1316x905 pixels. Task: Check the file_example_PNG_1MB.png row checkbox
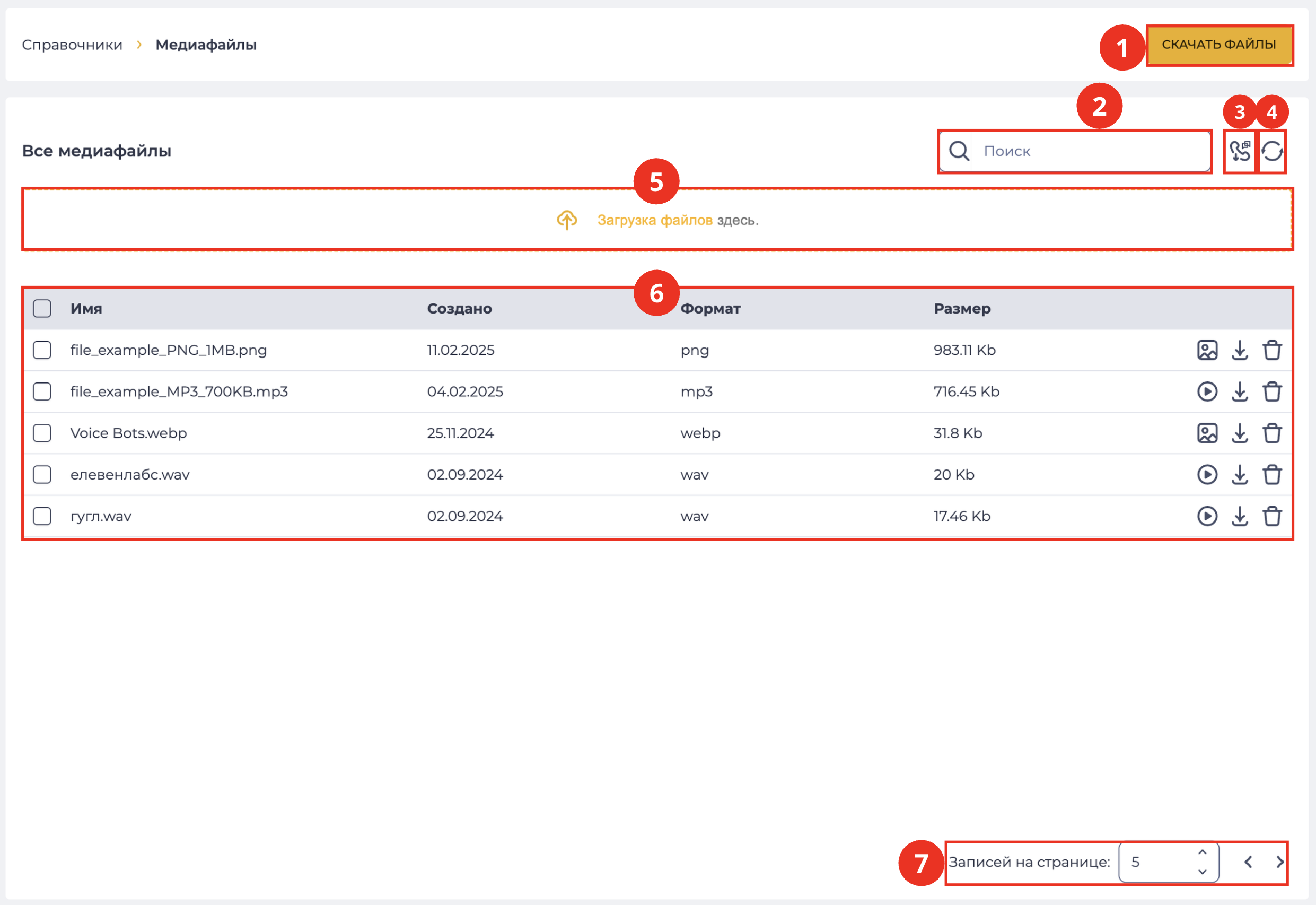(42, 350)
